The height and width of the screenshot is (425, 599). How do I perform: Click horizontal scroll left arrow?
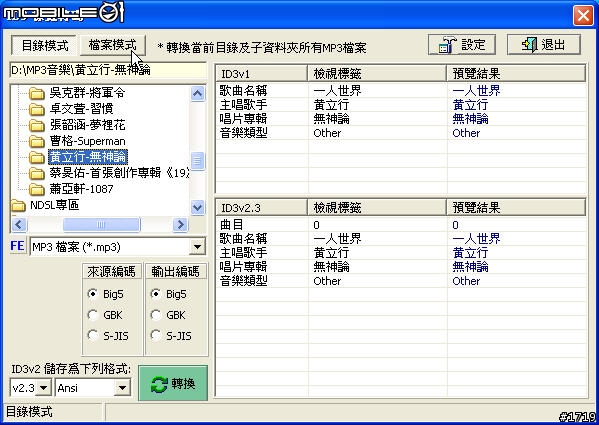[19, 225]
